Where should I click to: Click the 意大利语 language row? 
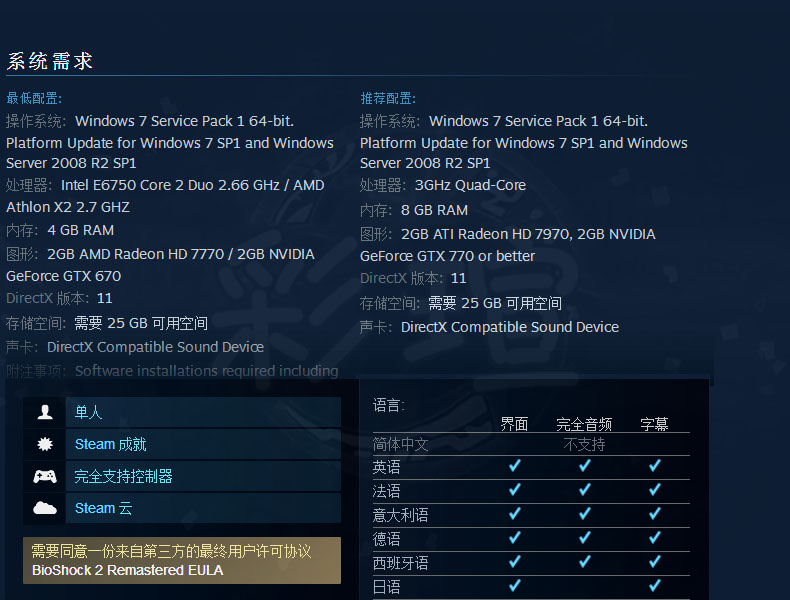[531, 515]
